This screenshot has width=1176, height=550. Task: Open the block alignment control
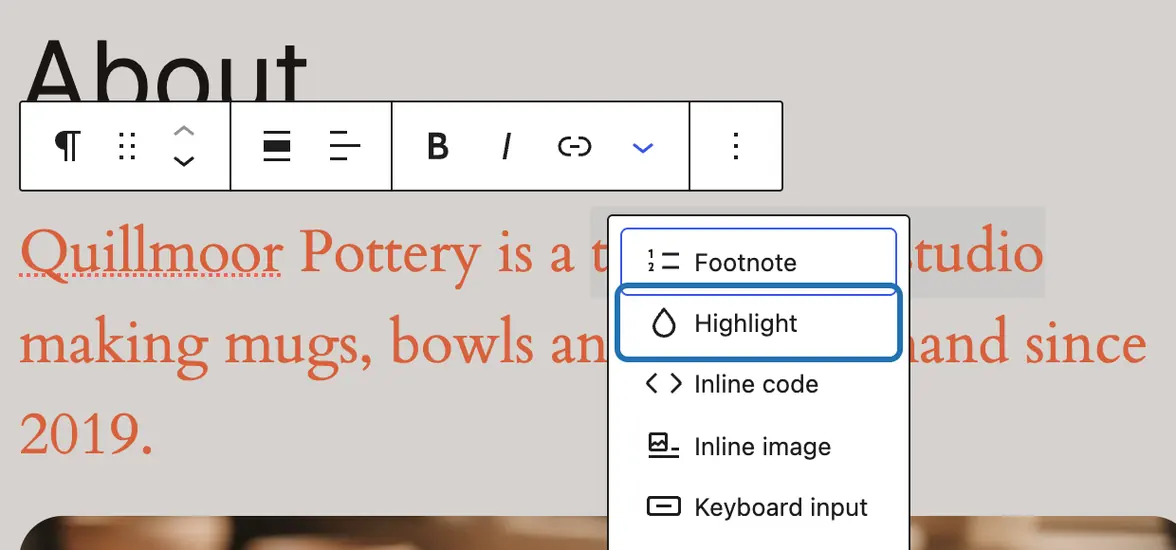(x=276, y=146)
